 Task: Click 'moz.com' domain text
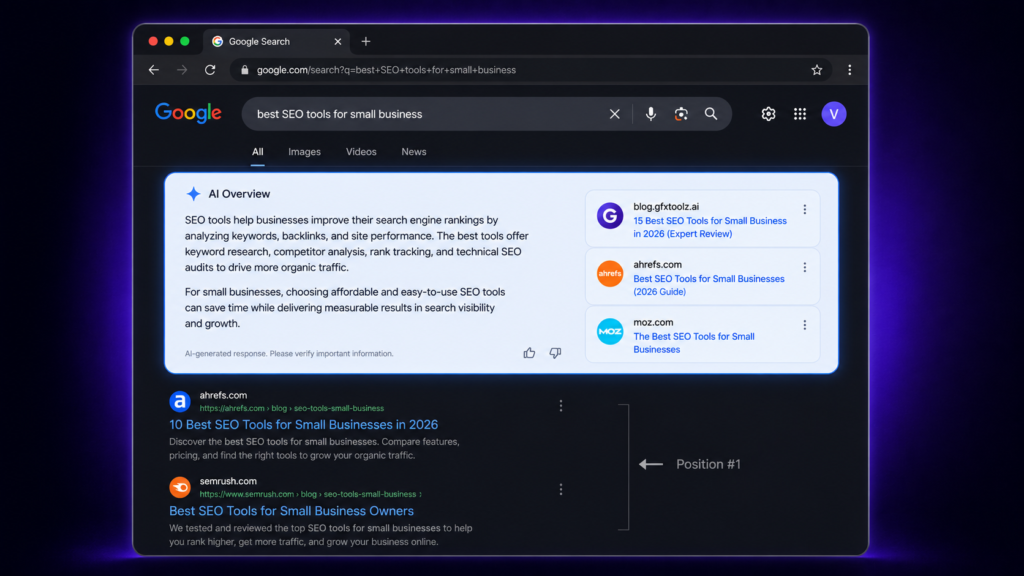[x=653, y=322]
